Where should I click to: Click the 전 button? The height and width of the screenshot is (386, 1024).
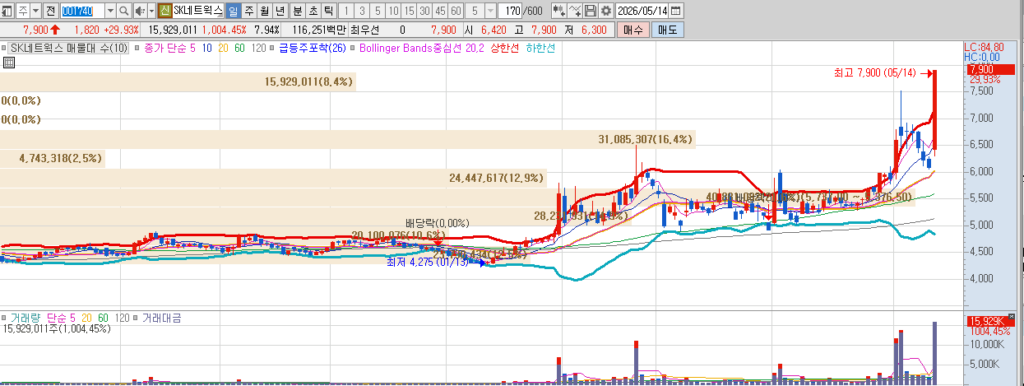coord(51,11)
